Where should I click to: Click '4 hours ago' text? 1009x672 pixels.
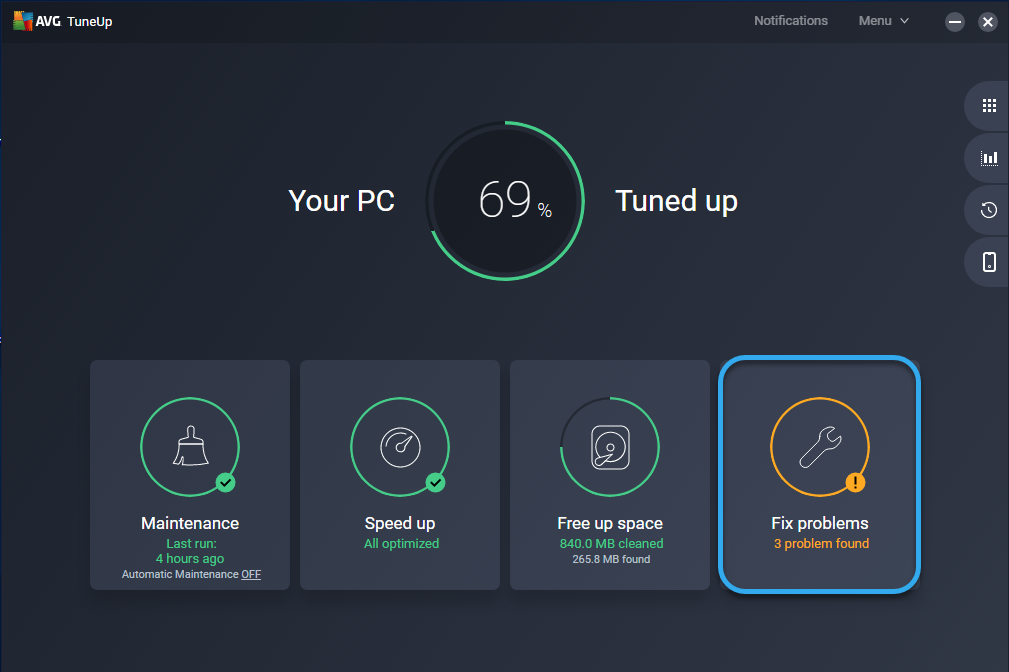[x=190, y=559]
